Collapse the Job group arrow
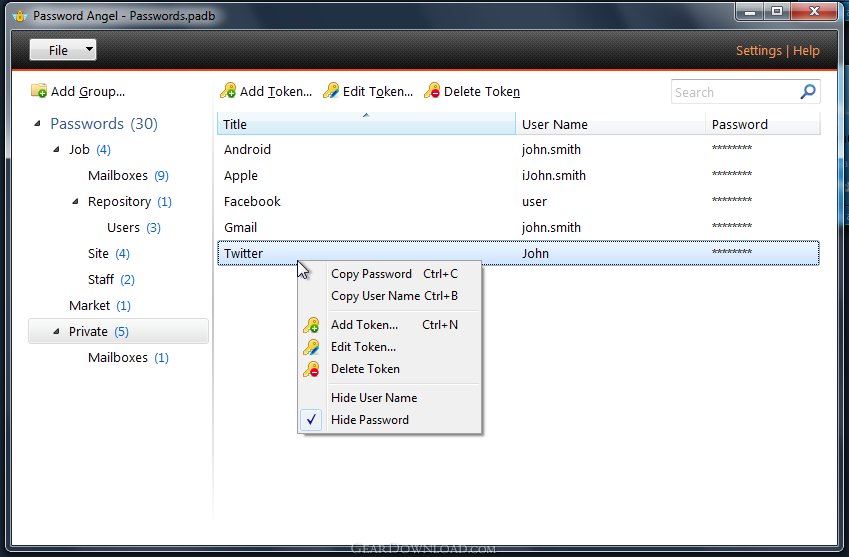849x557 pixels. 57,150
